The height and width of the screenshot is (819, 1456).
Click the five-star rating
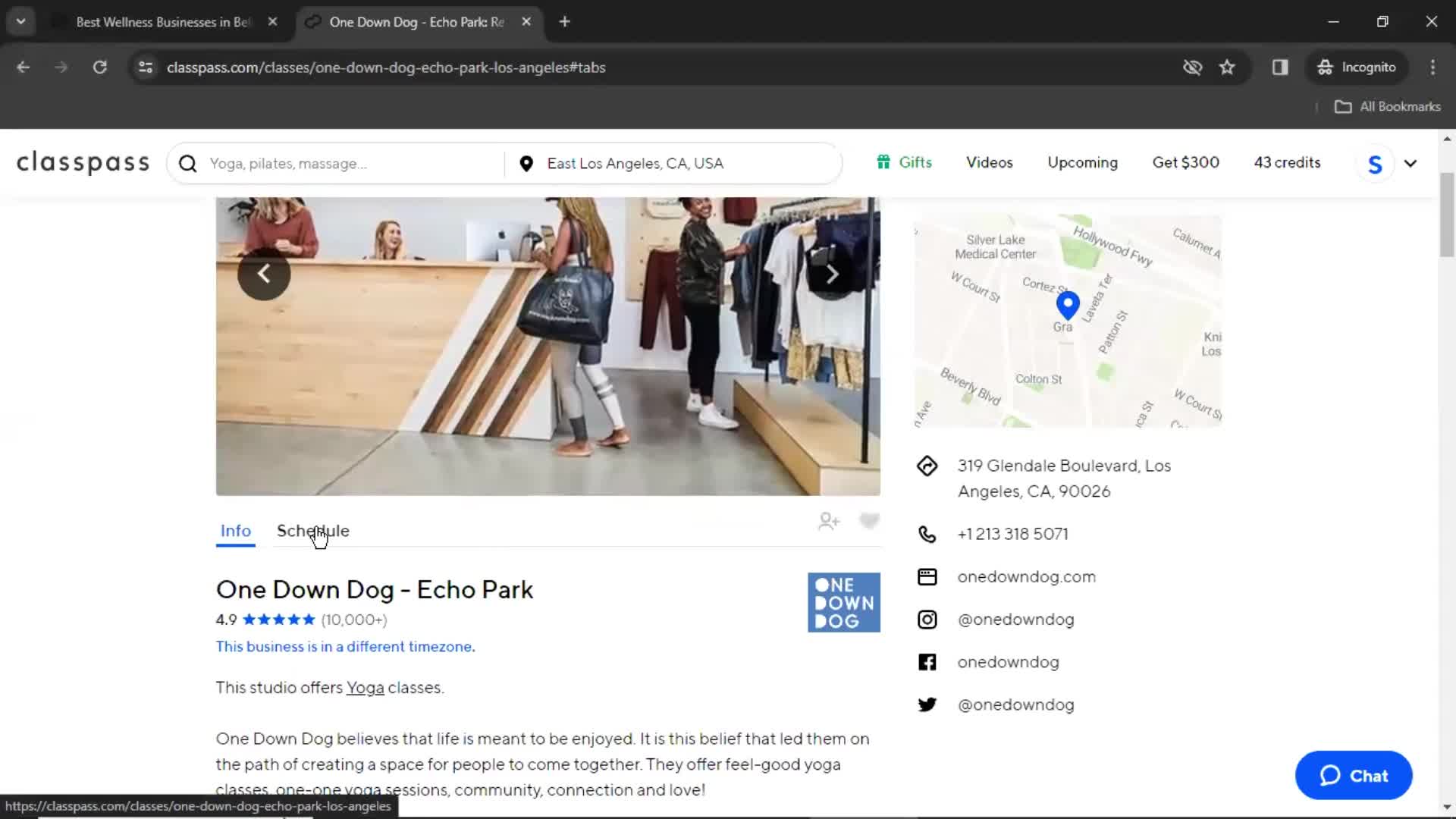coord(278,620)
